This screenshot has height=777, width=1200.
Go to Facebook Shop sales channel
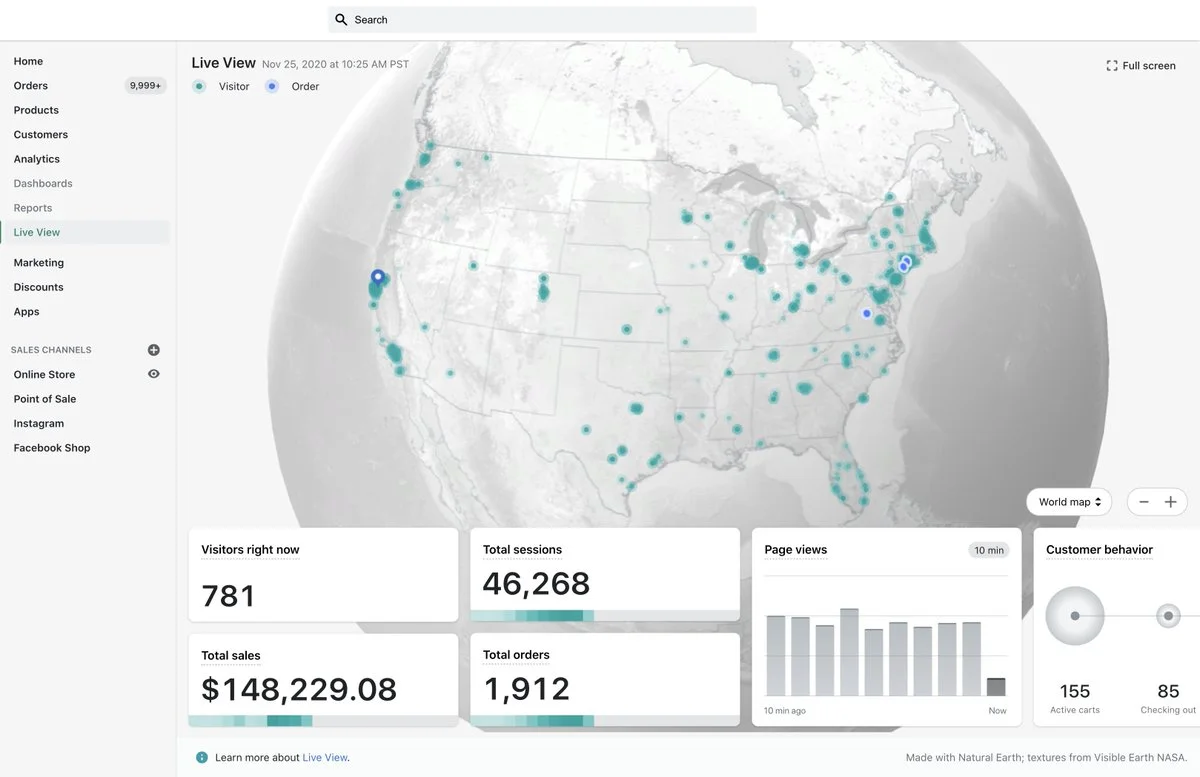(x=52, y=448)
